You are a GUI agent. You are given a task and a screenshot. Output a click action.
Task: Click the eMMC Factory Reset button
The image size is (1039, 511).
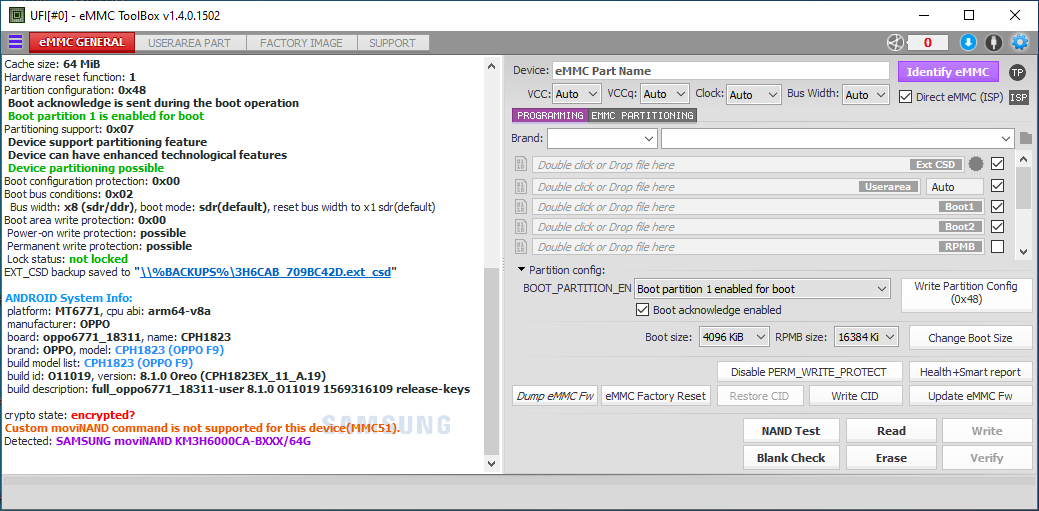655,396
